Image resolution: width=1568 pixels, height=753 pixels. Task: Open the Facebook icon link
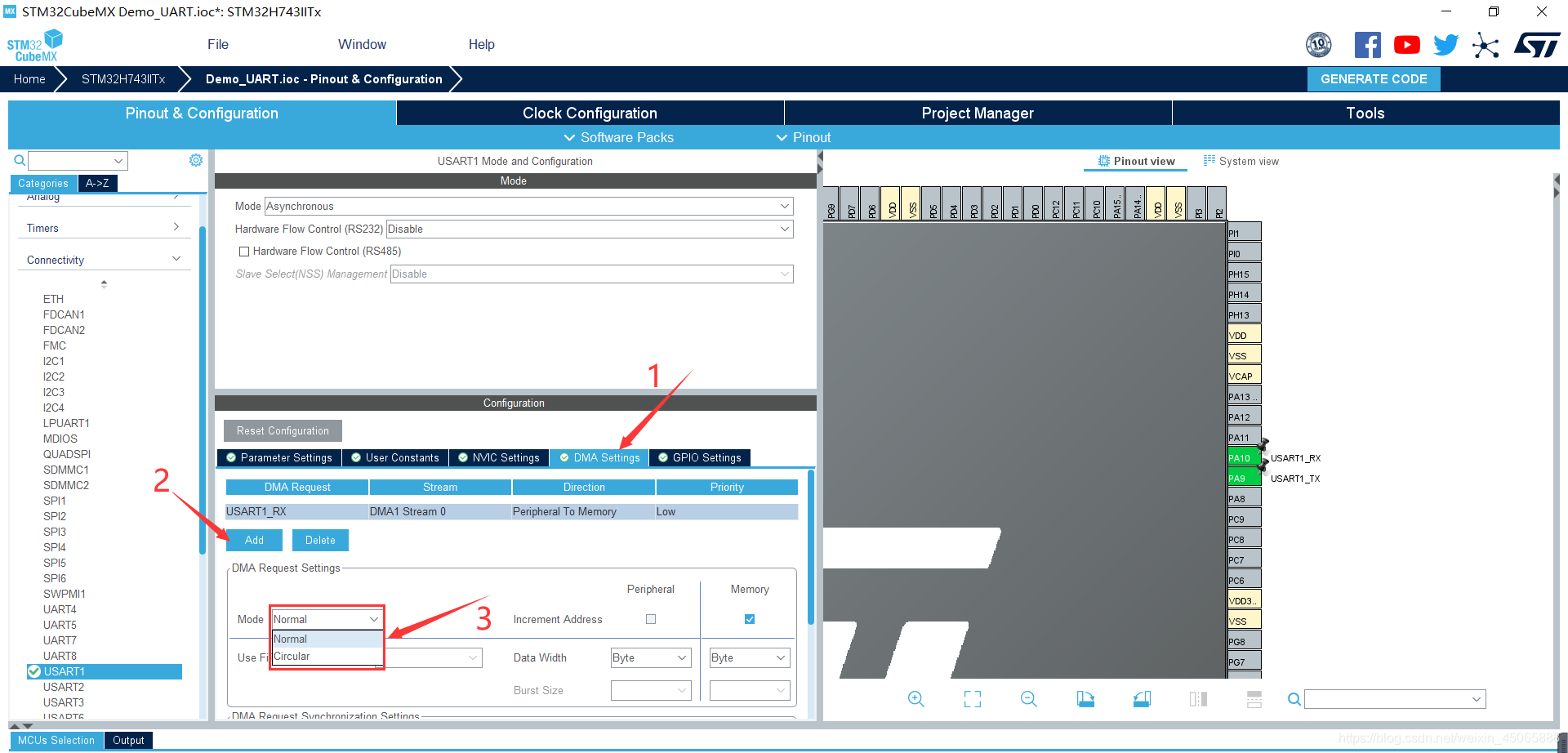coord(1367,45)
